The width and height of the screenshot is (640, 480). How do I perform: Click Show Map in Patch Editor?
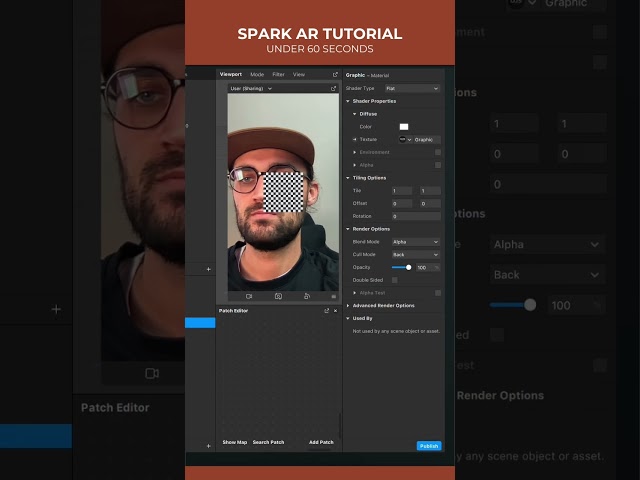pos(235,442)
